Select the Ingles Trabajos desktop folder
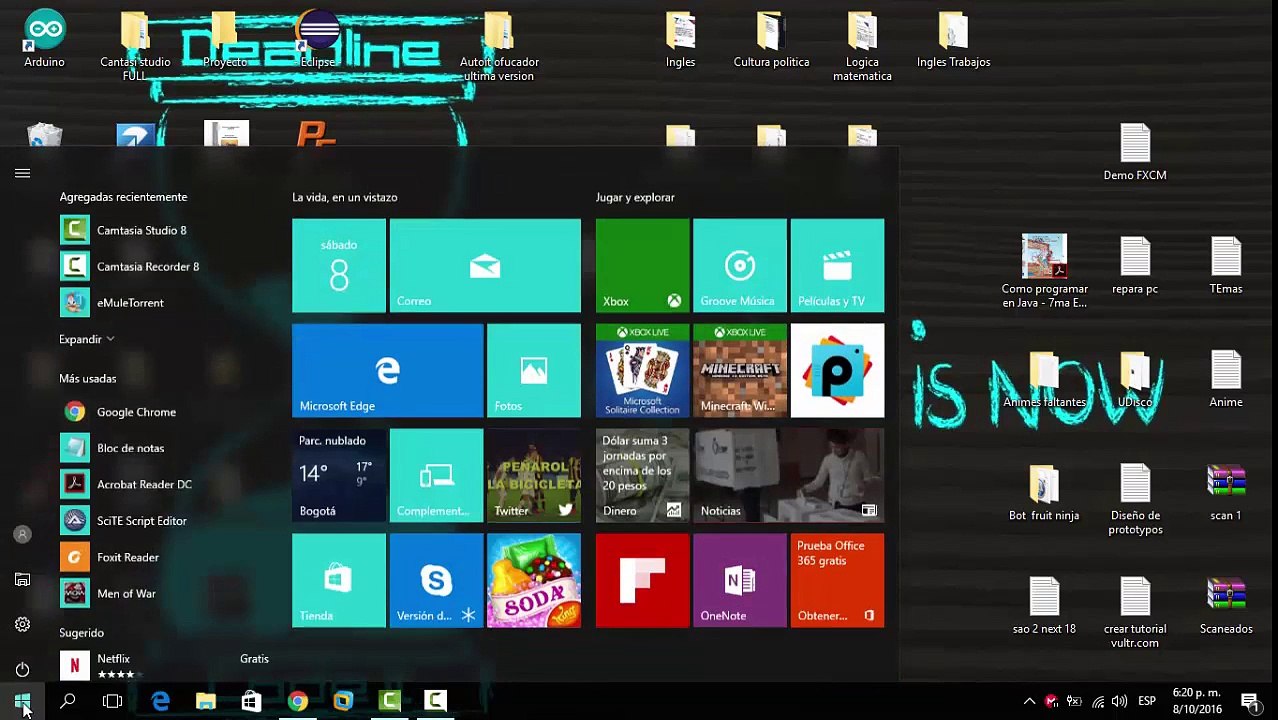The width and height of the screenshot is (1278, 720). [953, 41]
